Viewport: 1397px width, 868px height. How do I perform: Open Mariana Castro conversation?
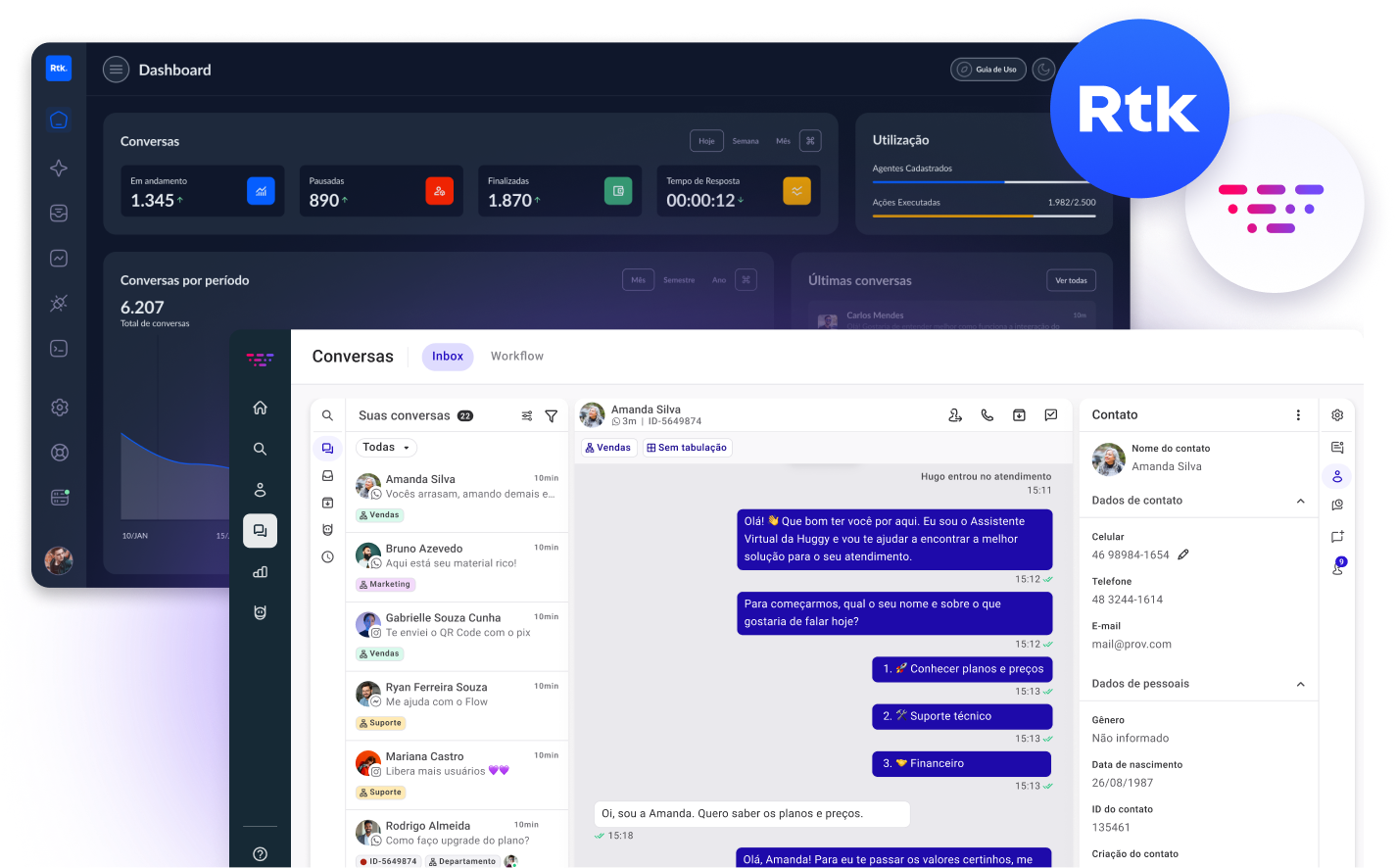click(x=457, y=775)
